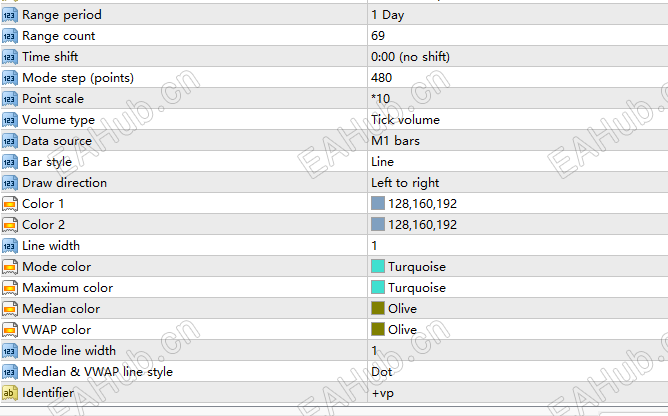Viewport: 668px width, 416px height.
Task: Select the Point scale label
Action: tap(53, 99)
